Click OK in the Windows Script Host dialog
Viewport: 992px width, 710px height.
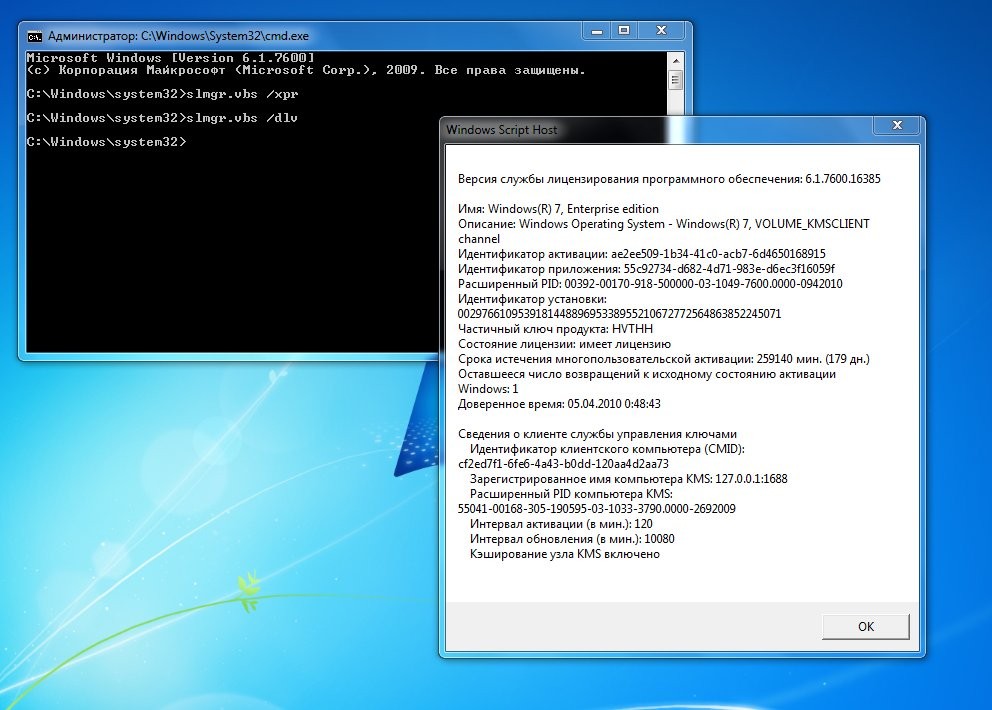pyautogui.click(x=865, y=626)
